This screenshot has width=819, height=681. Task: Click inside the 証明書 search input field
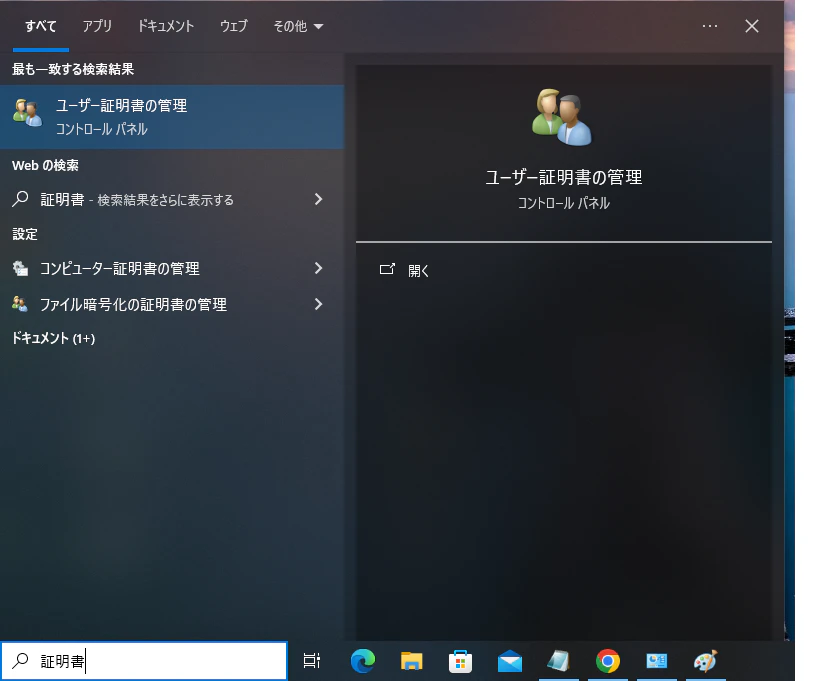pos(145,660)
